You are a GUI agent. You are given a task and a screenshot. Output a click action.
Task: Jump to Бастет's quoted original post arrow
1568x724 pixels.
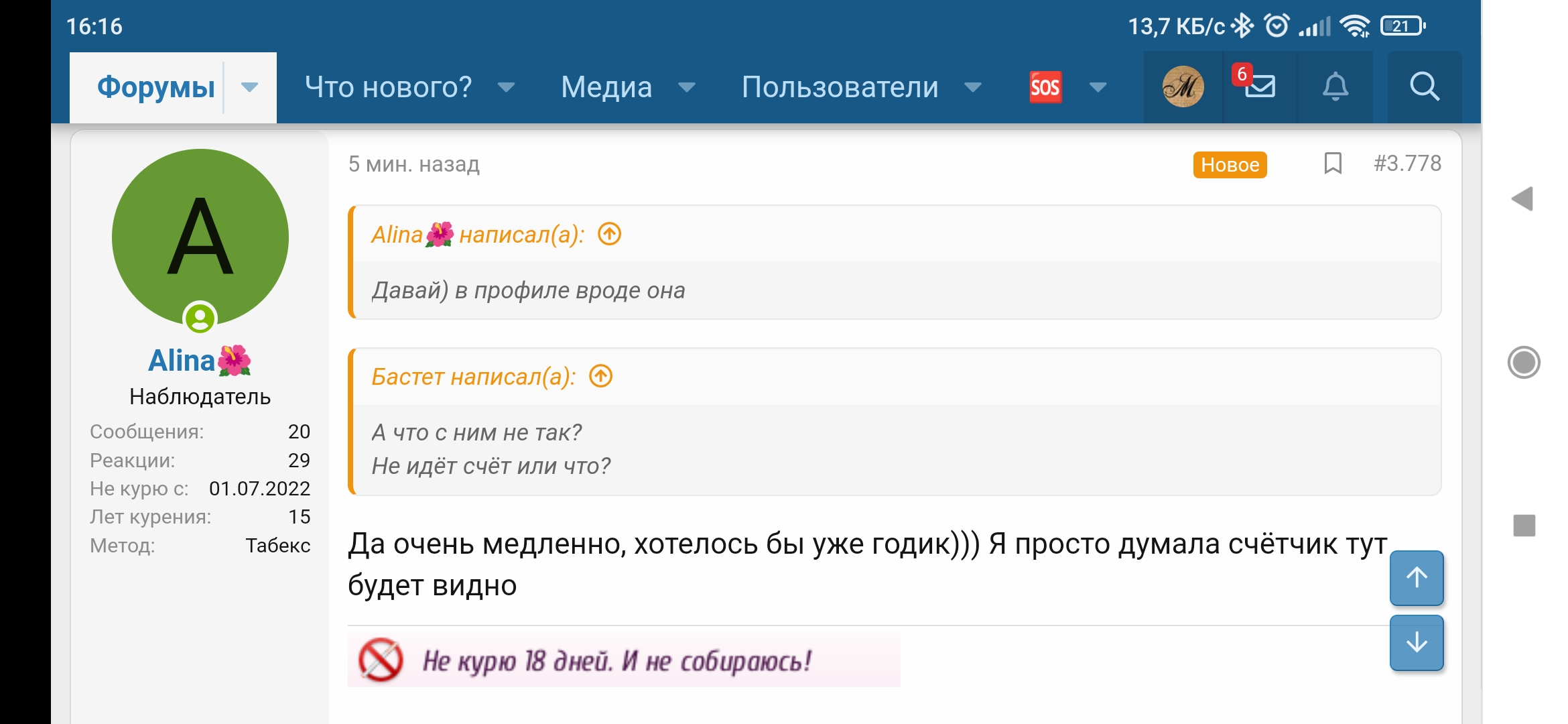[x=601, y=376]
